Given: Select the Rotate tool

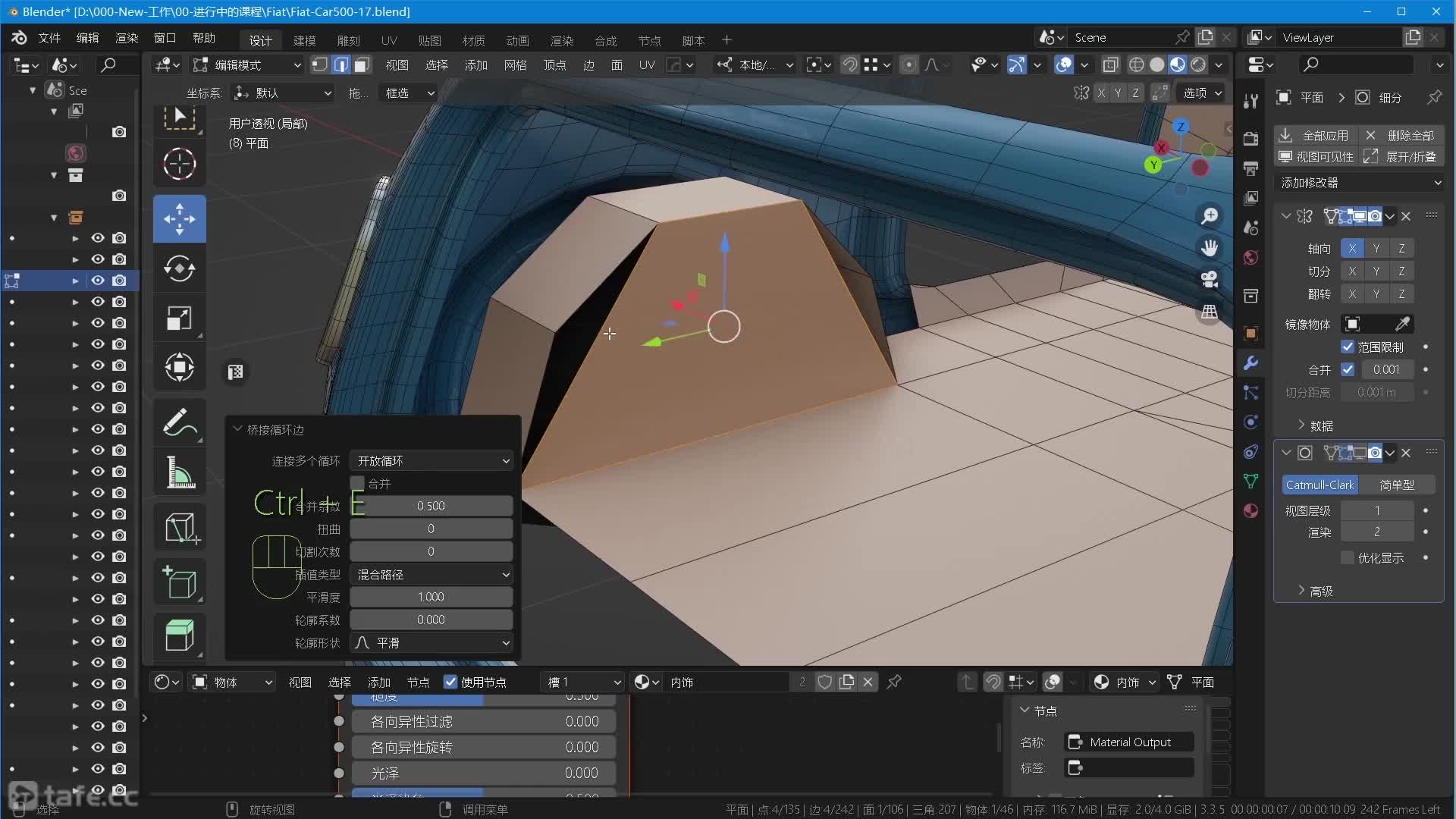Looking at the screenshot, I should (x=179, y=268).
